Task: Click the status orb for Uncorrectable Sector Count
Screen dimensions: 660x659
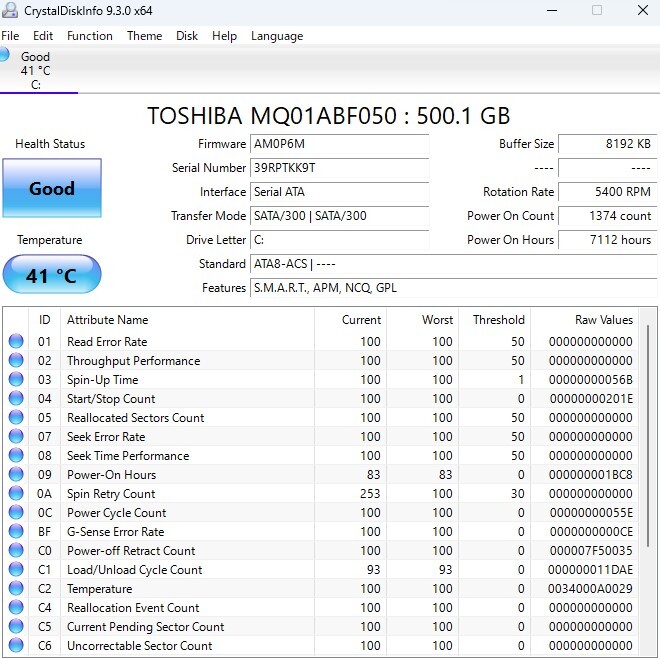Action: (16, 646)
